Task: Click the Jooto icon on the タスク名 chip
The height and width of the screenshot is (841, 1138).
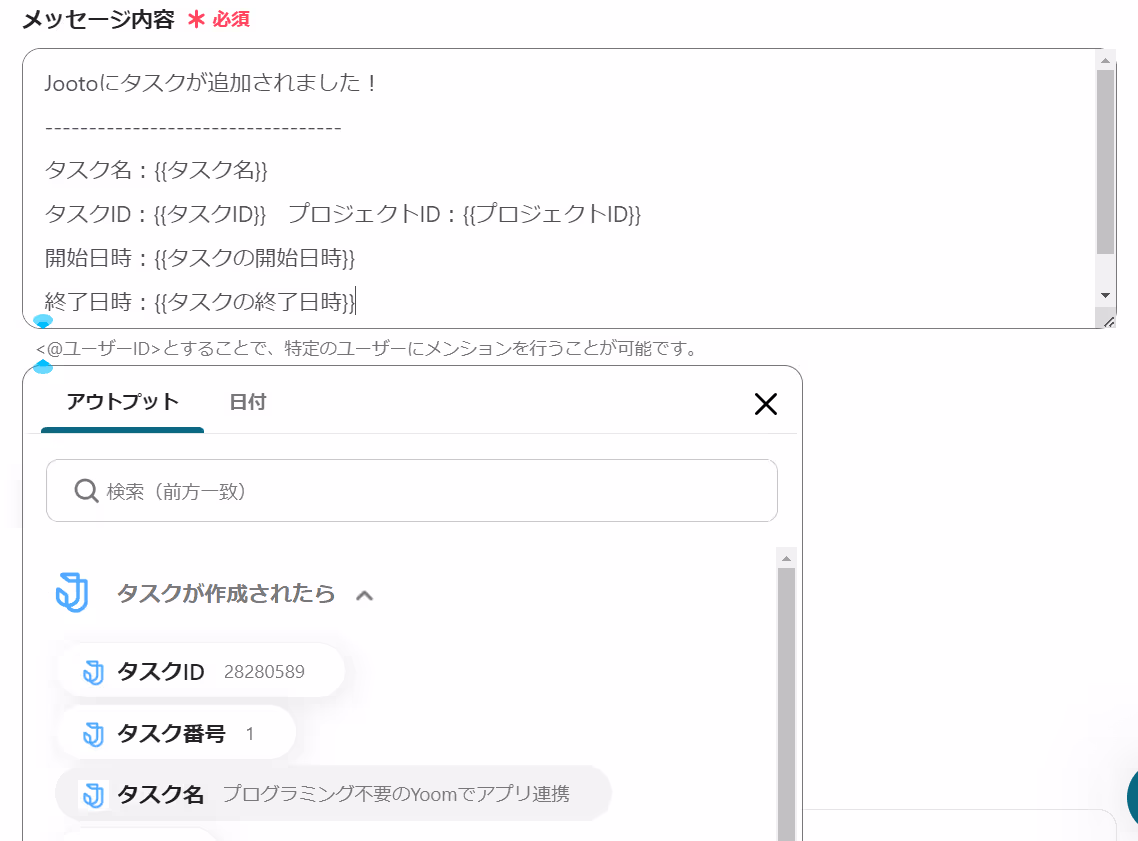Action: pos(93,795)
